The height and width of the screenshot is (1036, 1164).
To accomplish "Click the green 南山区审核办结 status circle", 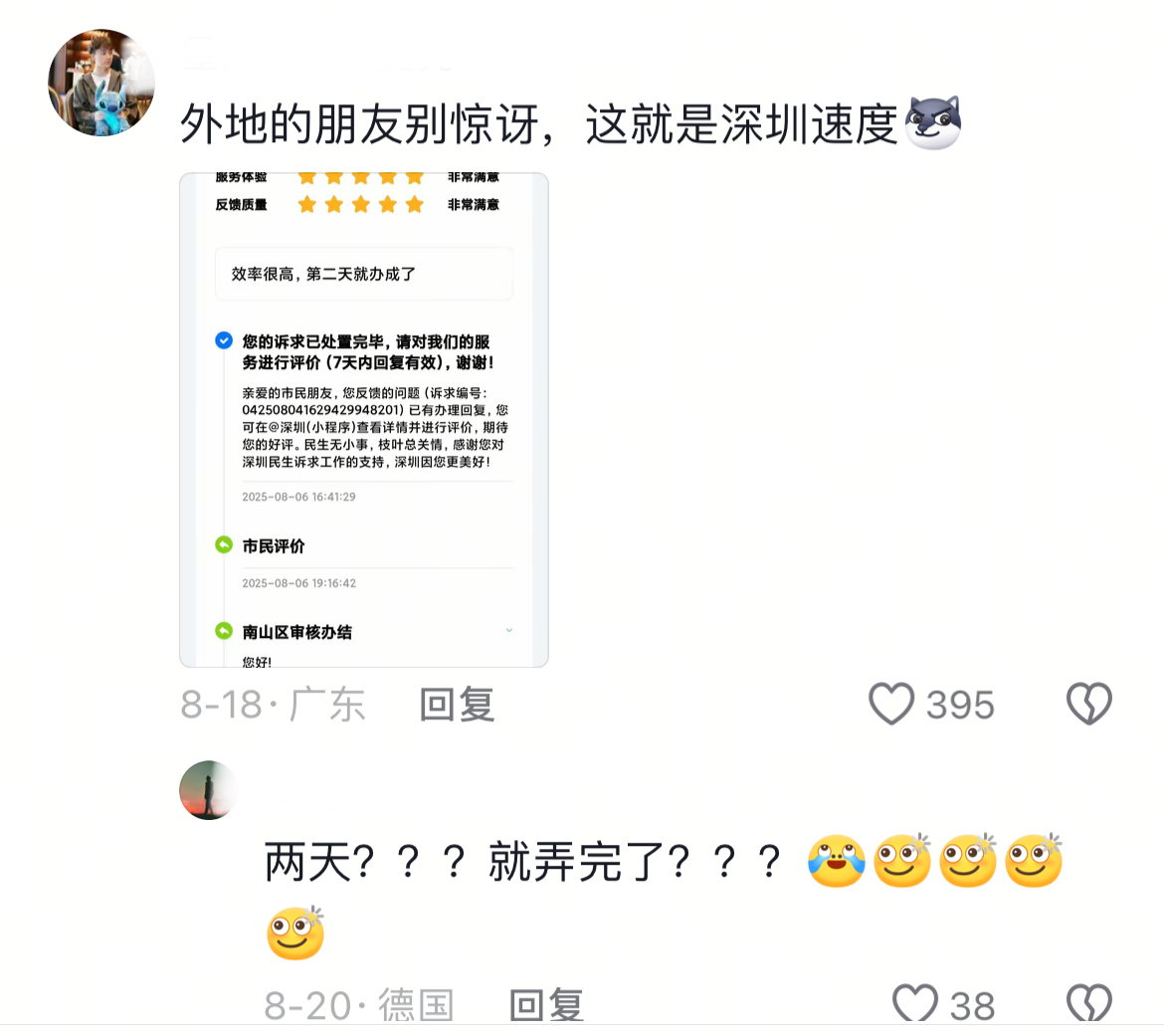I will 224,631.
